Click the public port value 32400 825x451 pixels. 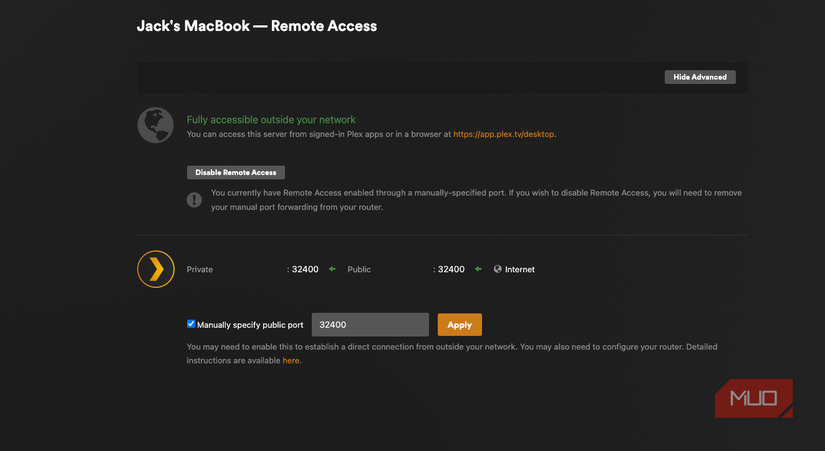[x=449, y=269]
